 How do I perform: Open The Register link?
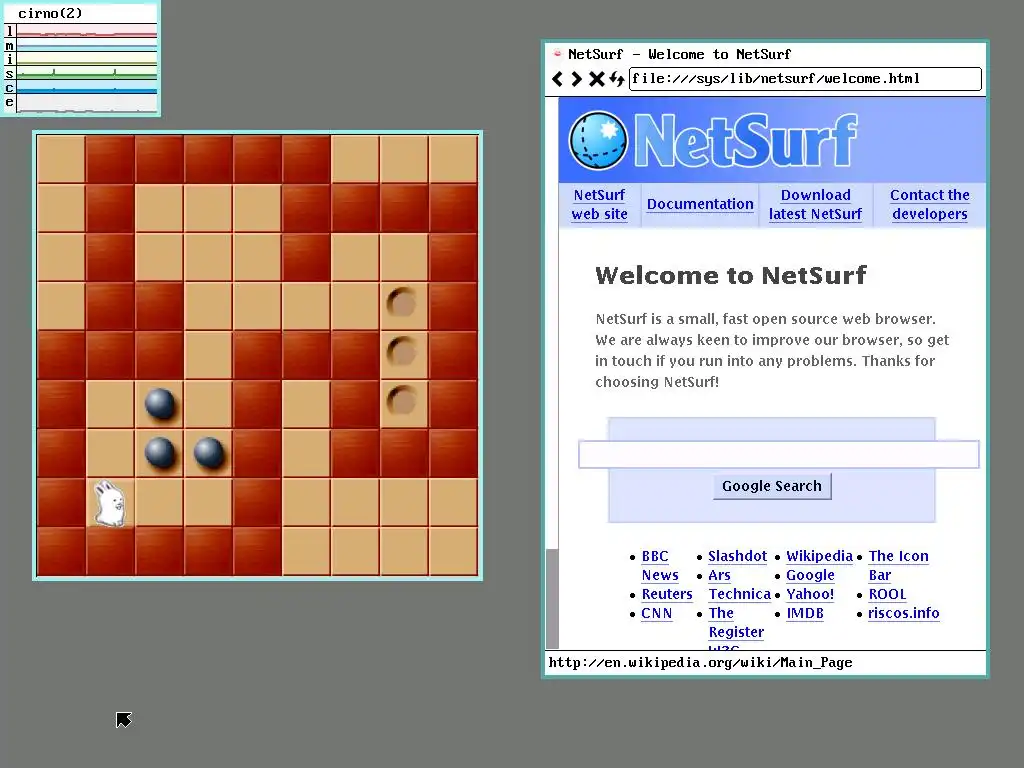tap(736, 622)
